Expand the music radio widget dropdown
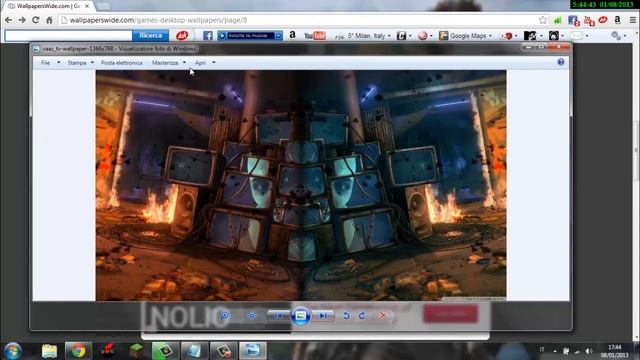The height and width of the screenshot is (360, 640). (x=279, y=36)
